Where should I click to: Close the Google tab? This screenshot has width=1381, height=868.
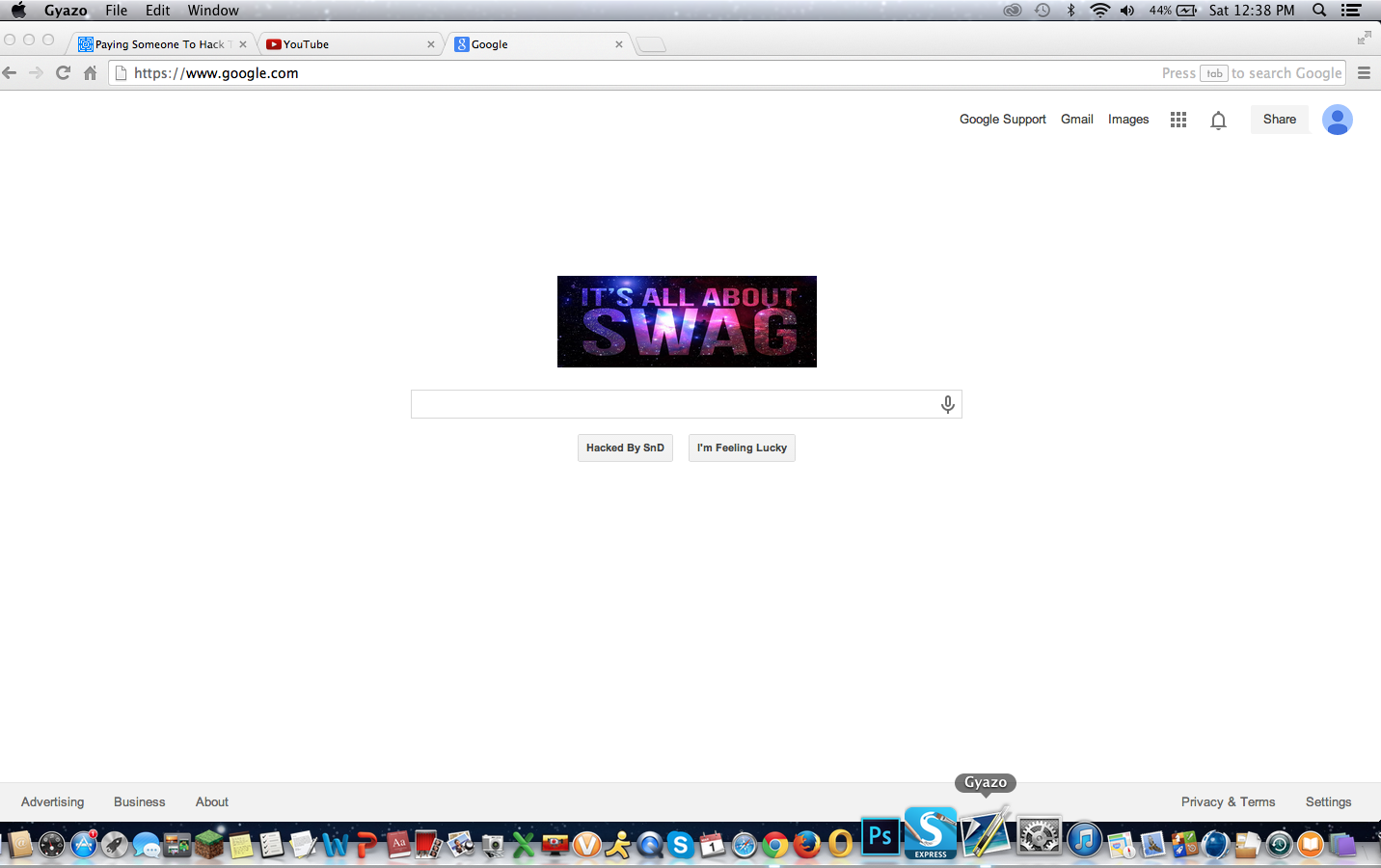[x=619, y=44]
